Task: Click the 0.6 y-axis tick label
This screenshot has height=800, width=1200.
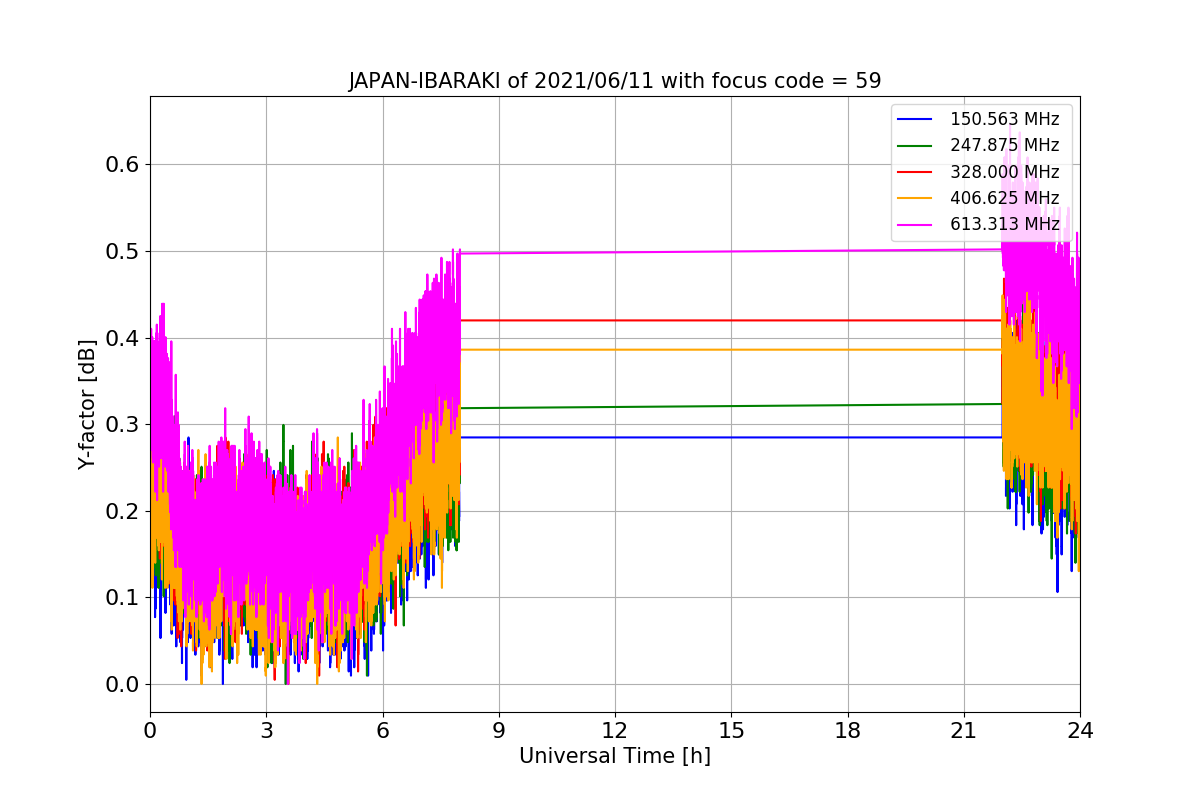Action: tap(122, 164)
